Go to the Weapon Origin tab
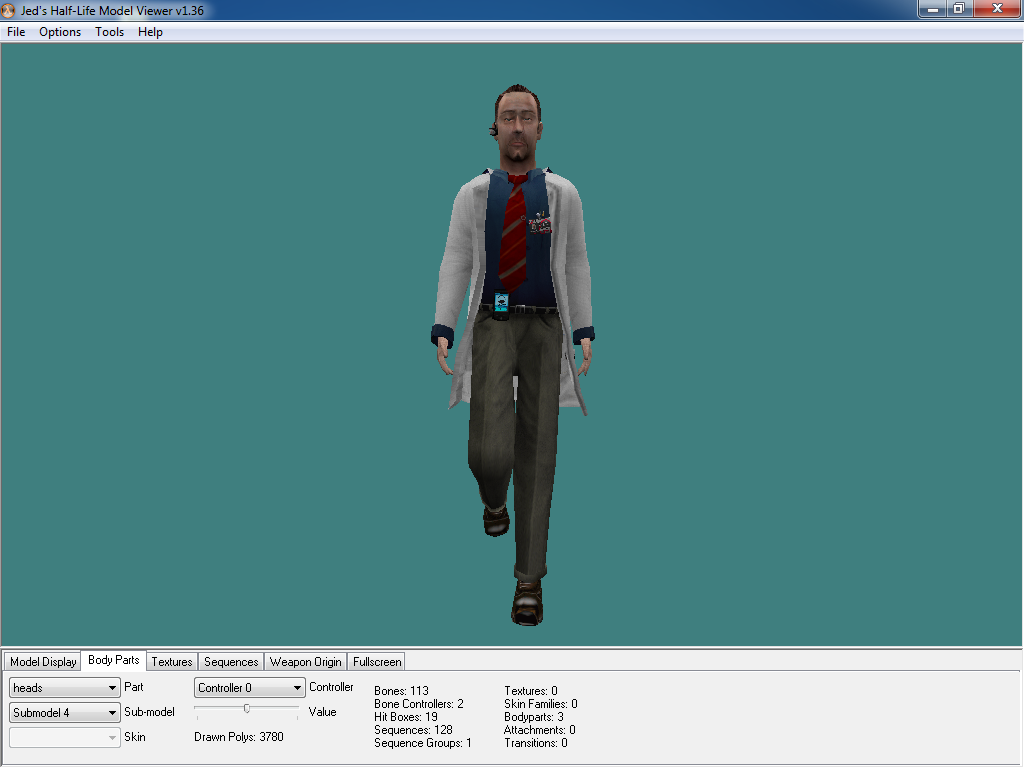Viewport: 1024px width, 768px height. [306, 662]
